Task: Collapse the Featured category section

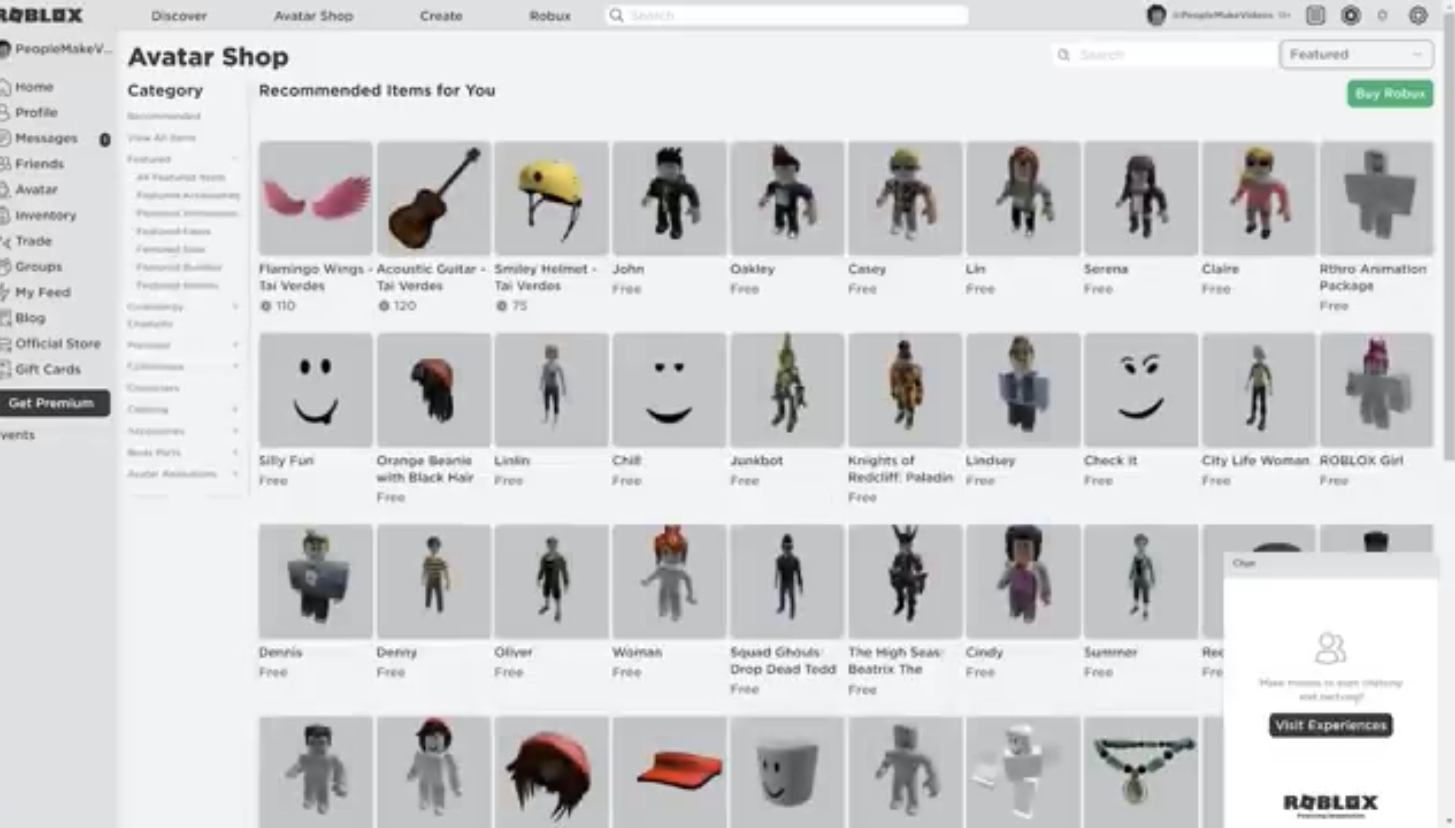Action: coord(235,159)
